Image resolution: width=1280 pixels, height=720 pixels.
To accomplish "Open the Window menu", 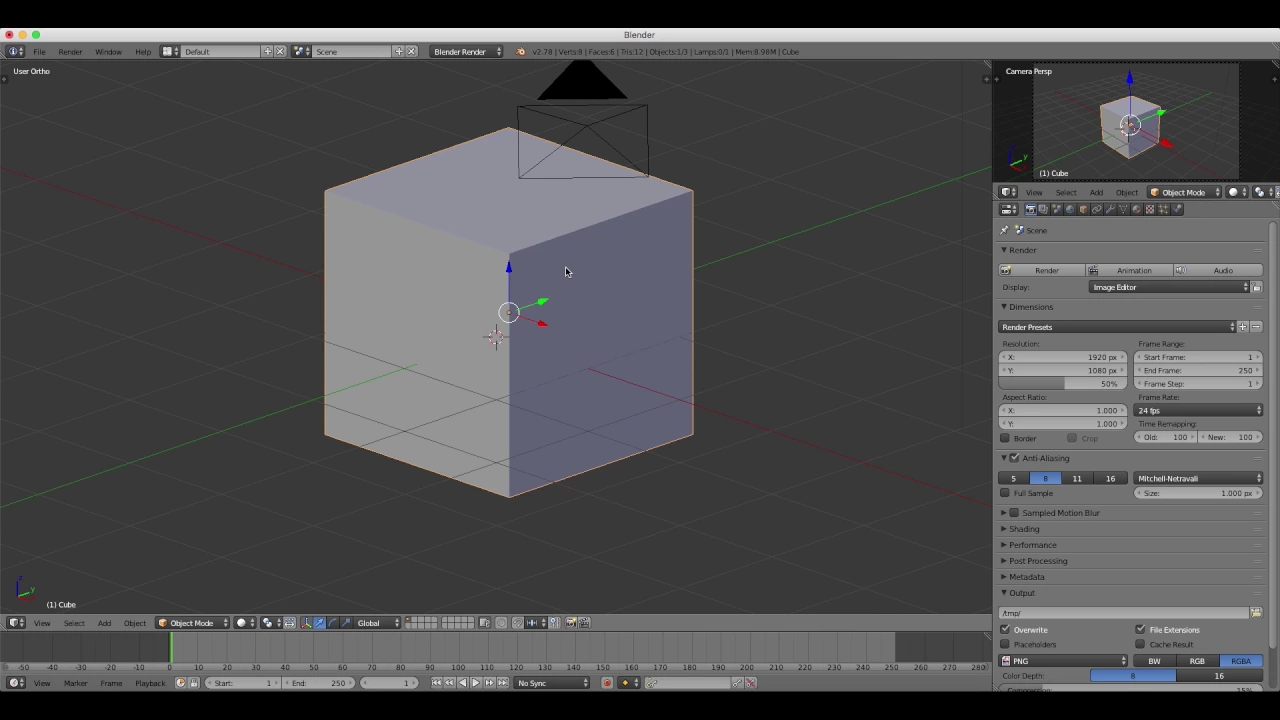I will tap(108, 52).
